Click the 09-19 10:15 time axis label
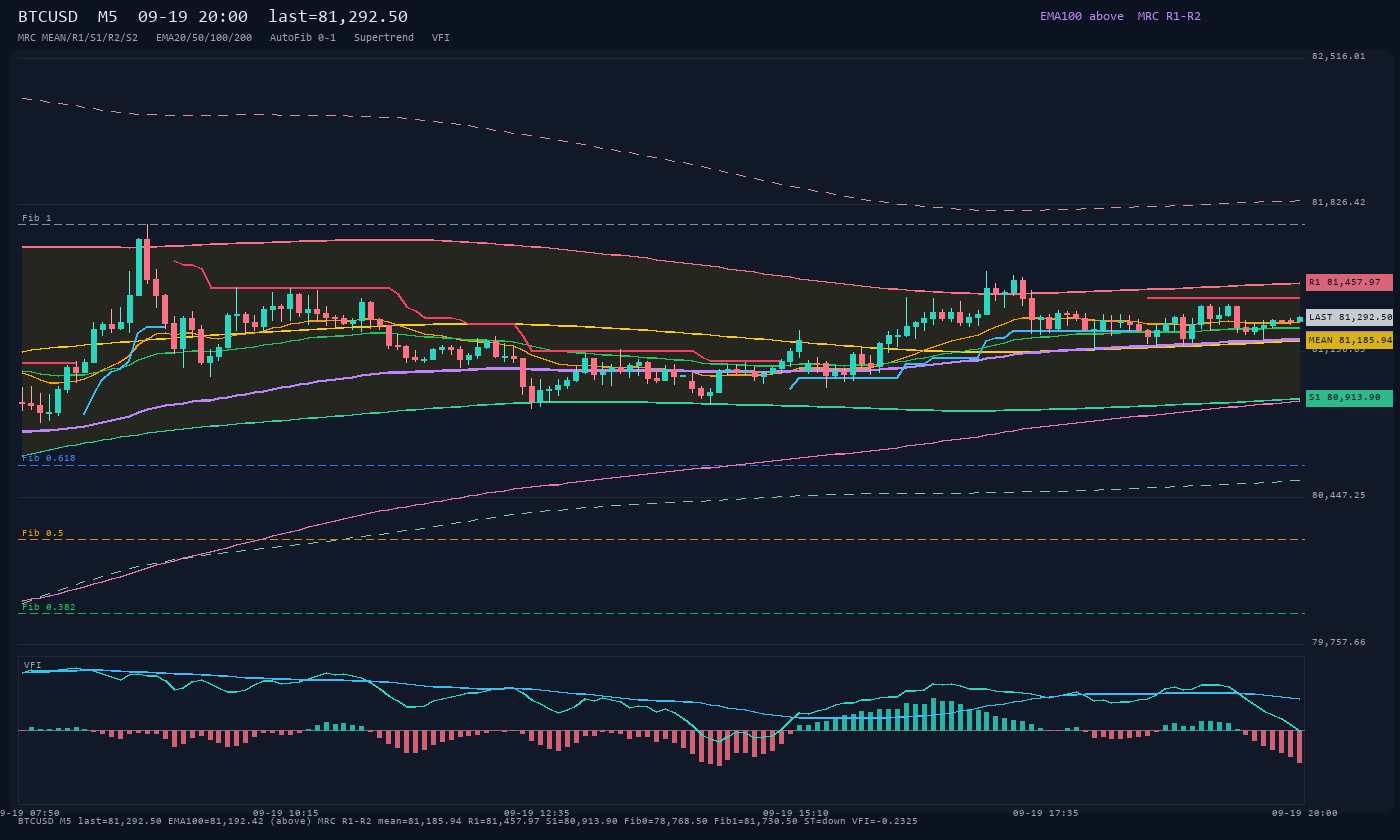The height and width of the screenshot is (840, 1400). click(x=286, y=813)
